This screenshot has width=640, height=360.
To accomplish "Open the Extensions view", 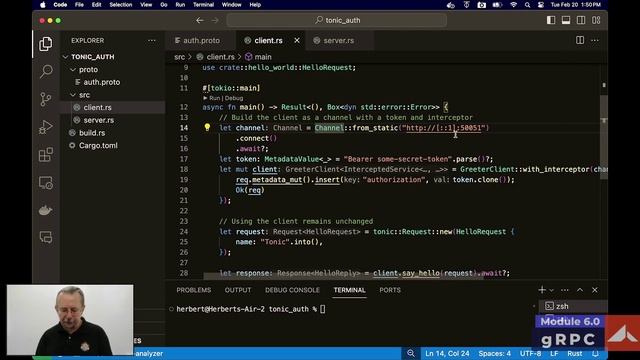I will pos(46,155).
